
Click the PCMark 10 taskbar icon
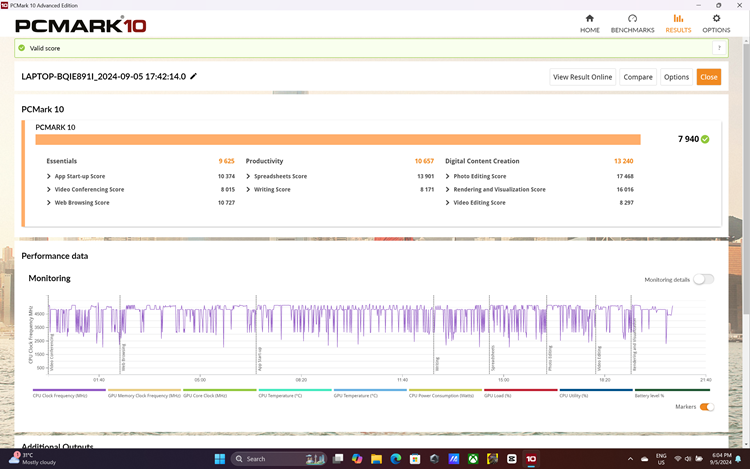point(531,459)
